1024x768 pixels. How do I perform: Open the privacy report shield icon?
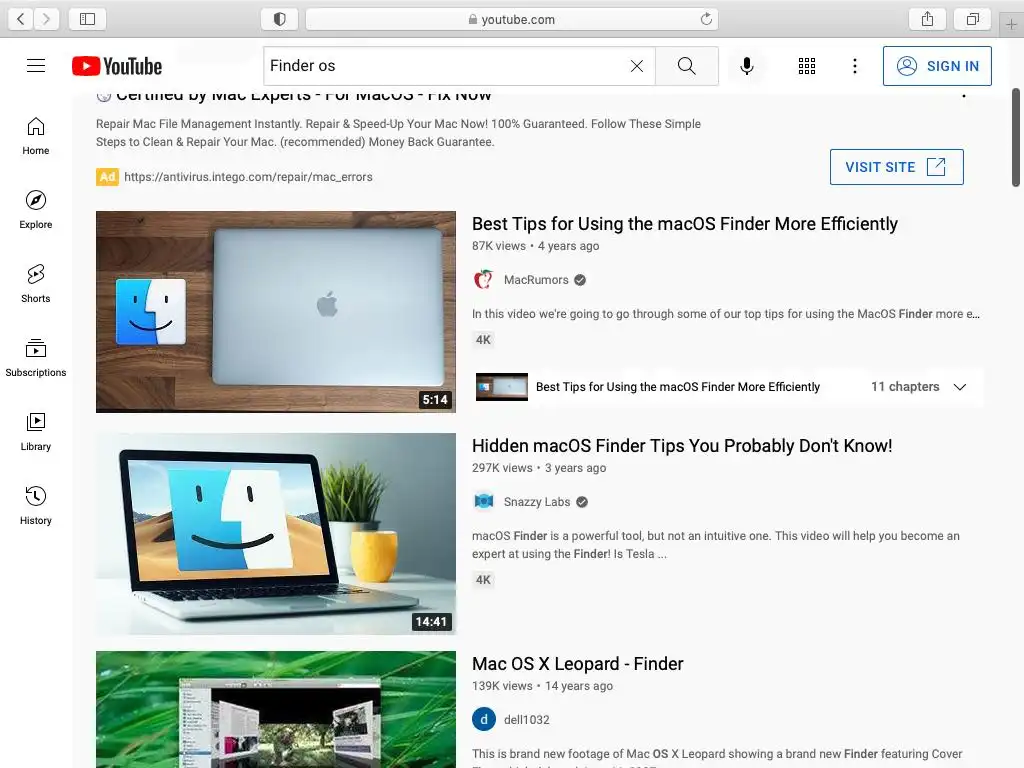click(280, 19)
